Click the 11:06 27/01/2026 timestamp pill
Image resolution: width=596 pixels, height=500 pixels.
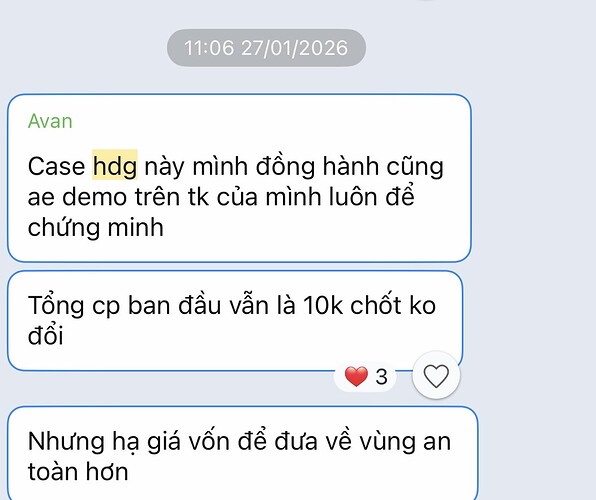tap(266, 48)
